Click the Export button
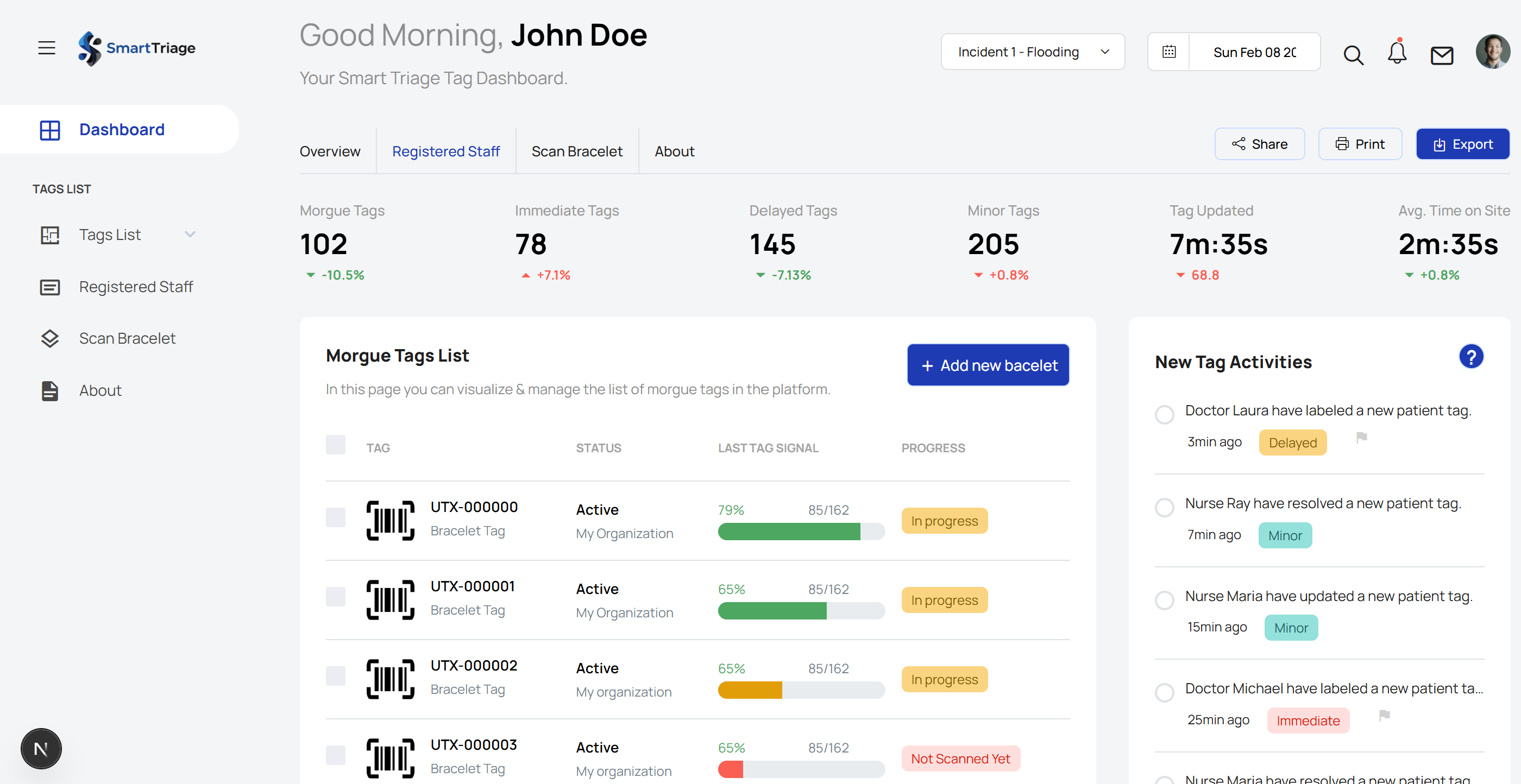The height and width of the screenshot is (784, 1521). [x=1462, y=144]
